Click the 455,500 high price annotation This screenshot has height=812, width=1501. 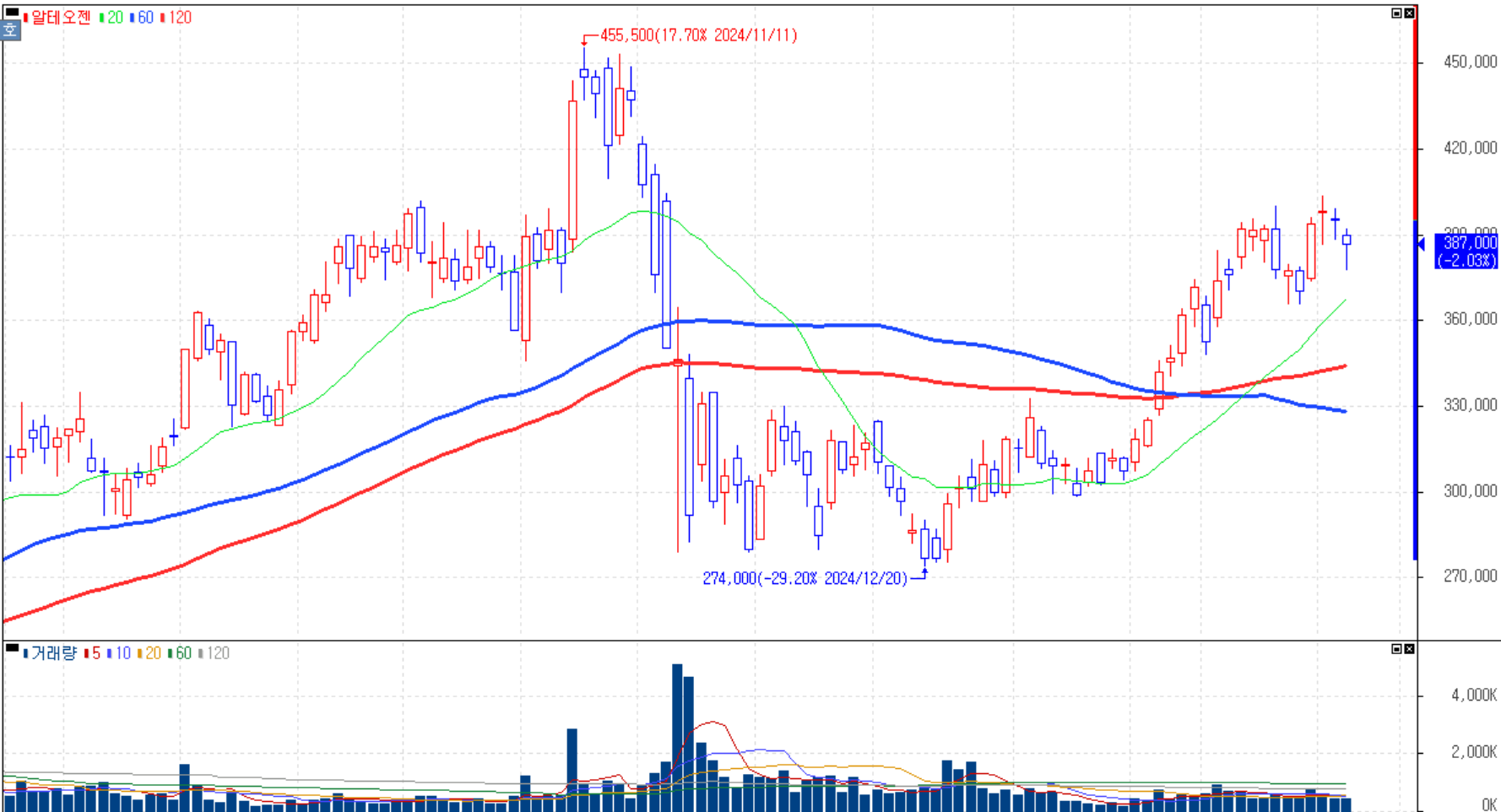pos(698,35)
